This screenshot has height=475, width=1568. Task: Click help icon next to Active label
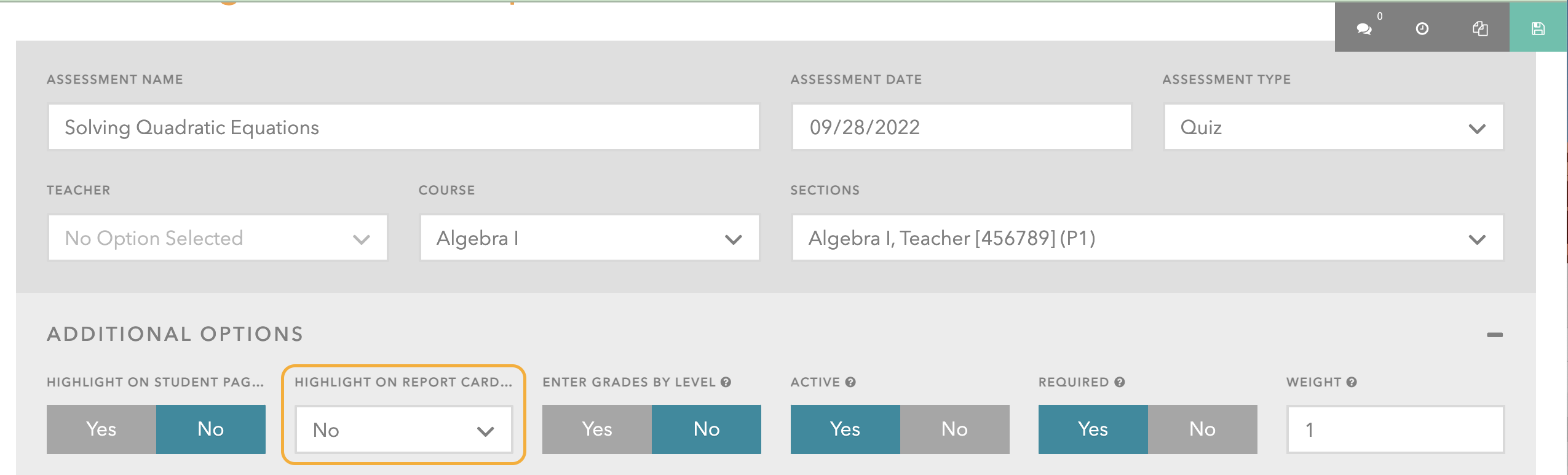coord(850,382)
